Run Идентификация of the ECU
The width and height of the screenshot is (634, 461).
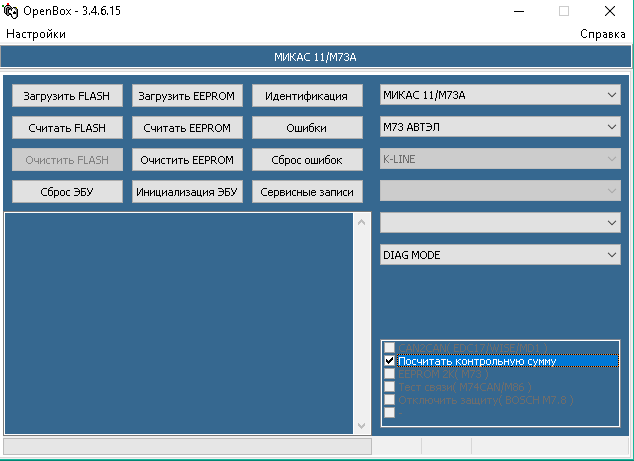coord(307,96)
